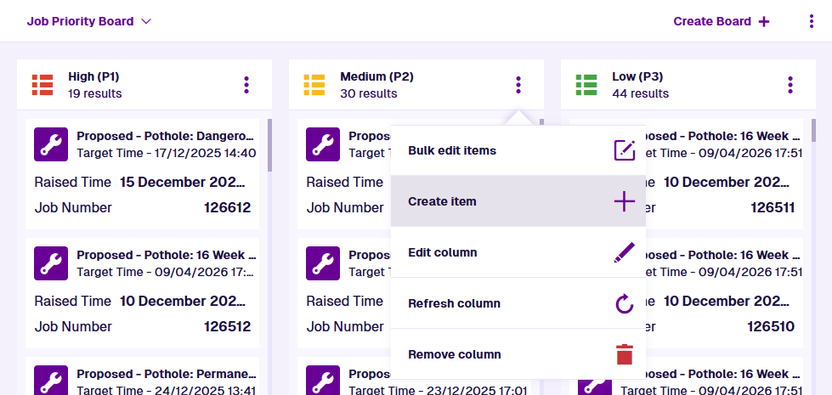The height and width of the screenshot is (395, 832).
Task: Click Create Board button
Action: tap(721, 21)
